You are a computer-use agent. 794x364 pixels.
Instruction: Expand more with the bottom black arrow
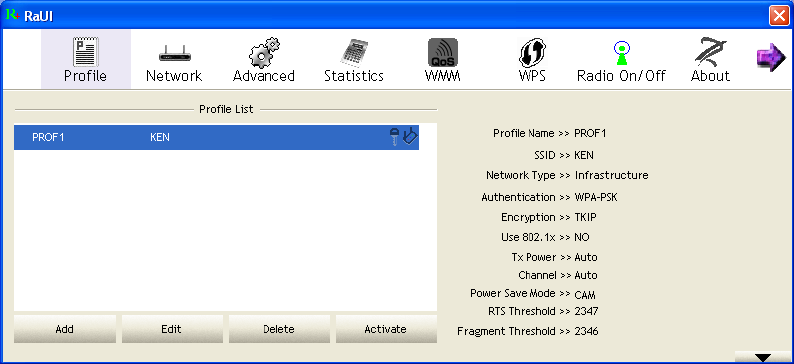(x=763, y=357)
